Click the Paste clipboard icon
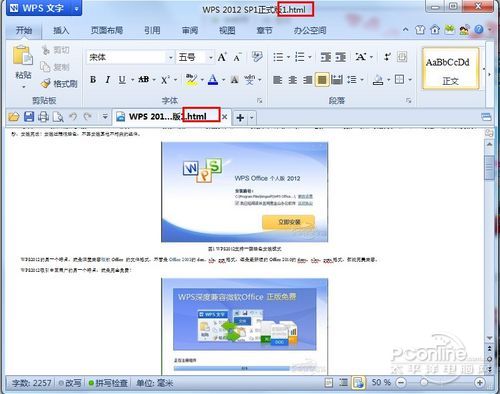 click(x=23, y=55)
